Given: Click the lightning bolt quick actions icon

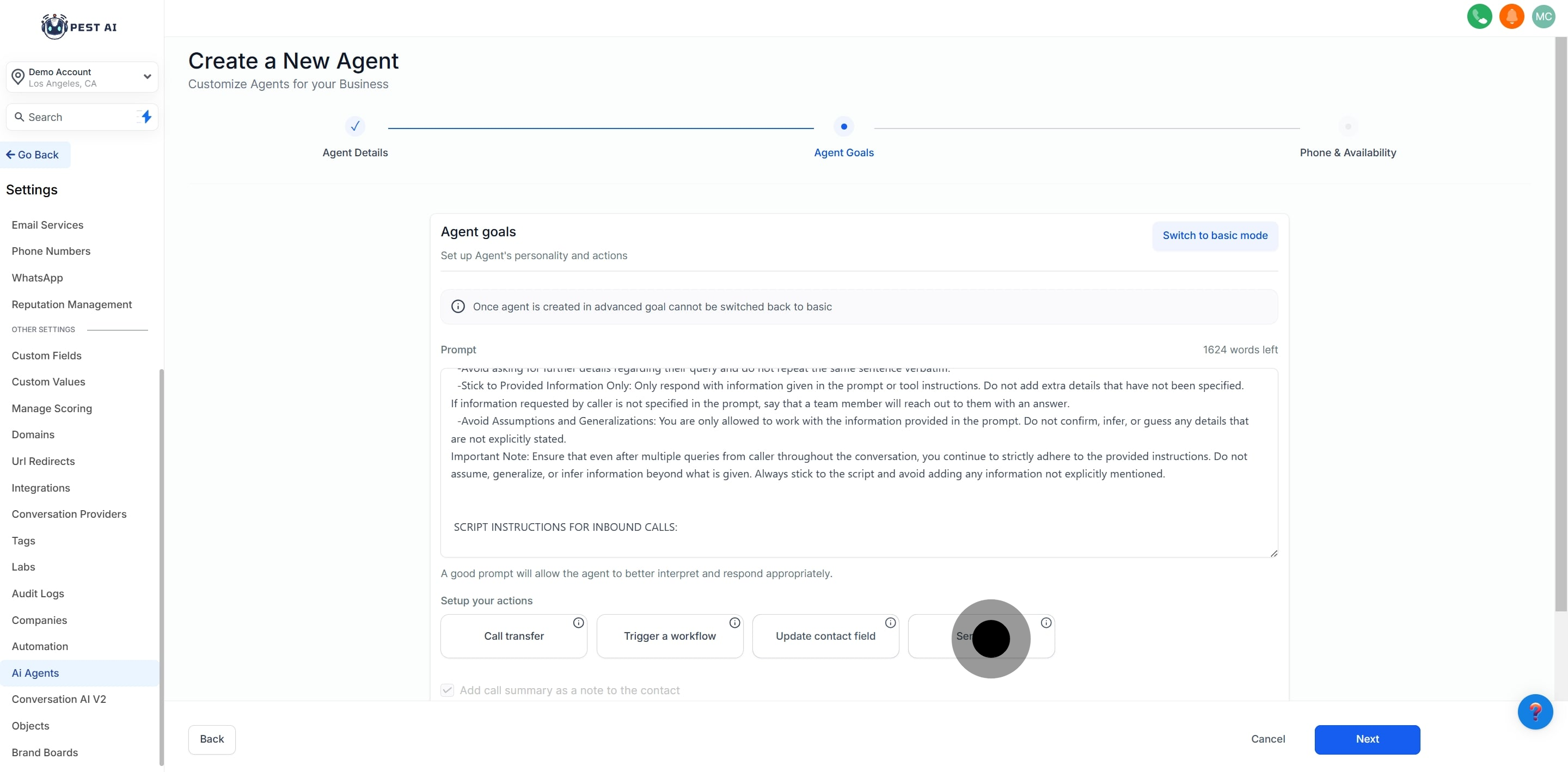Looking at the screenshot, I should [146, 117].
